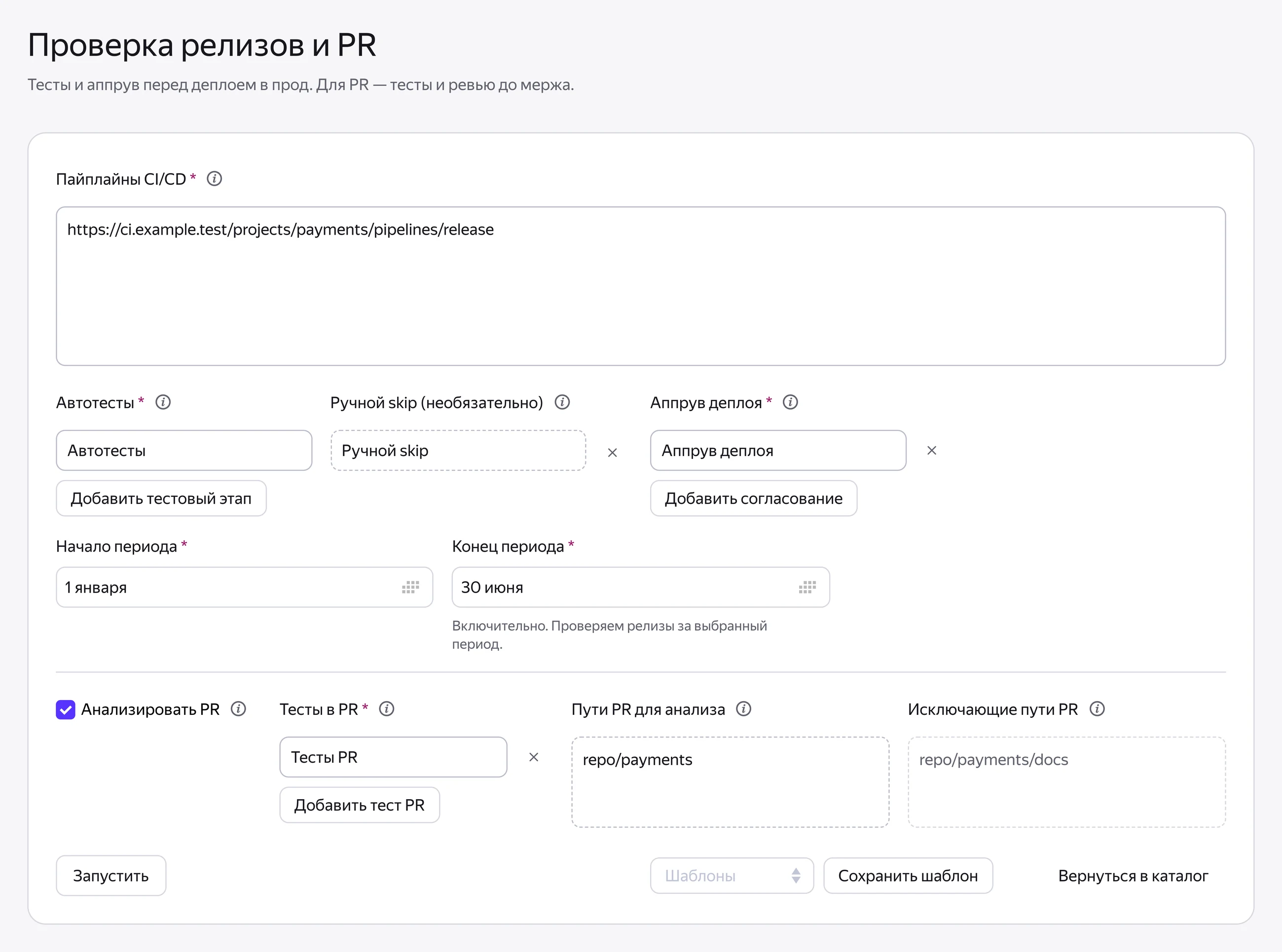Screen dimensions: 1282x952
Task: Remove the Аппрув деплоя stage
Action: click(931, 451)
